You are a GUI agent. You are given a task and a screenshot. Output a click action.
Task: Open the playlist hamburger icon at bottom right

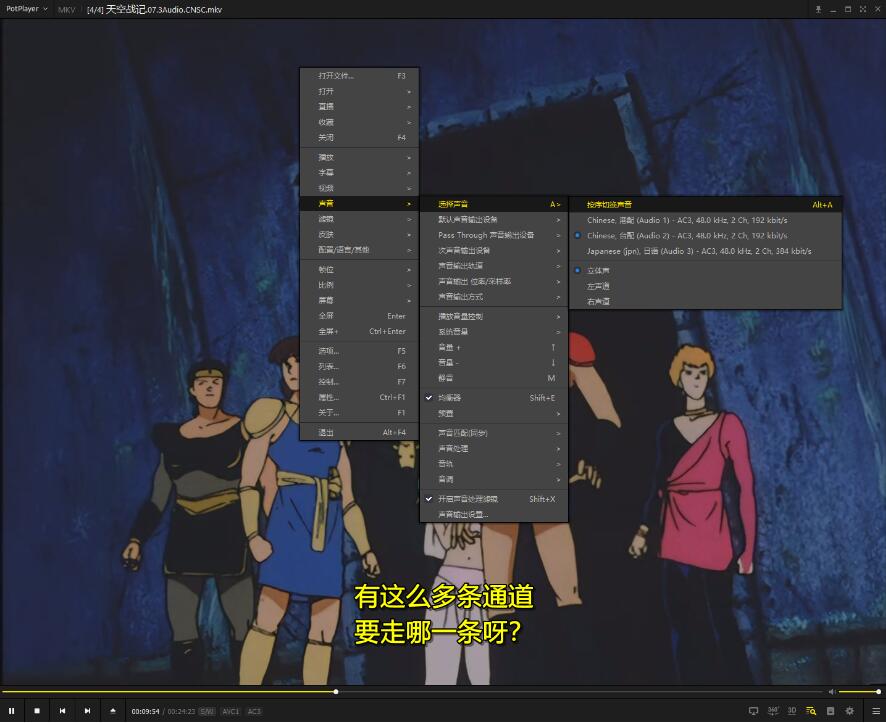876,711
